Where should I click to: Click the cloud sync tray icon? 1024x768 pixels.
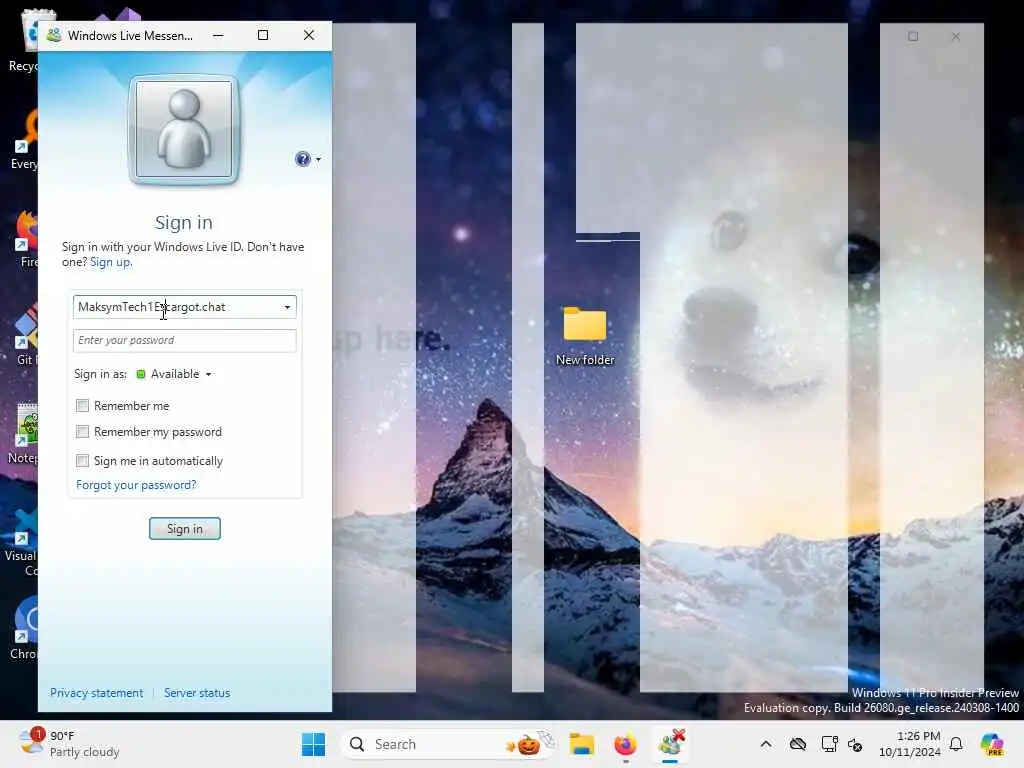(798, 744)
